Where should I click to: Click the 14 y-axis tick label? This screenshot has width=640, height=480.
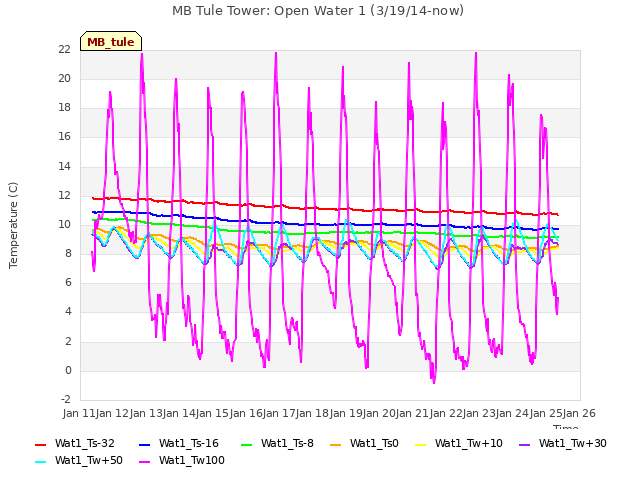click(64, 166)
